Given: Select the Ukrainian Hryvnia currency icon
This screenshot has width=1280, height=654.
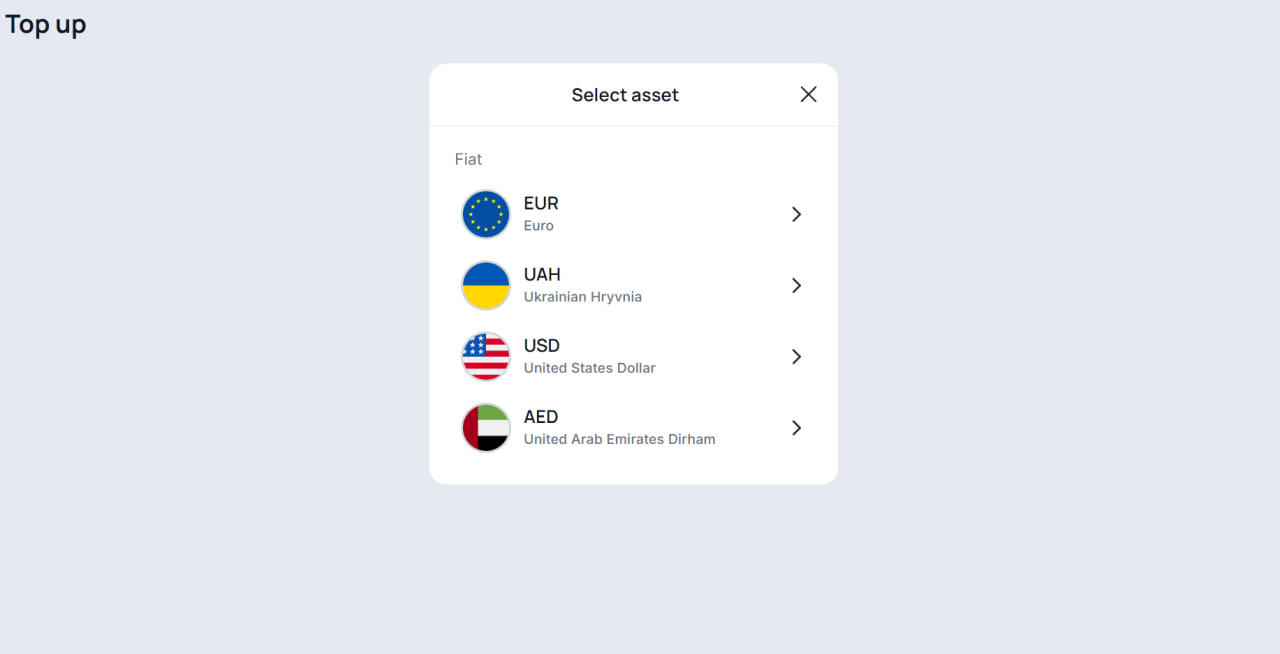Looking at the screenshot, I should tap(485, 285).
